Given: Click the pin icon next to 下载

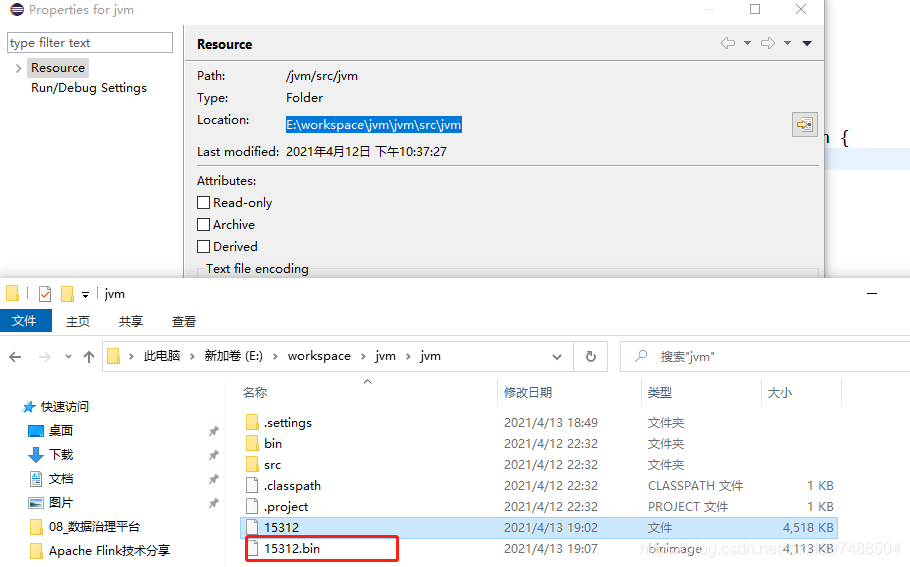Looking at the screenshot, I should pyautogui.click(x=214, y=455).
